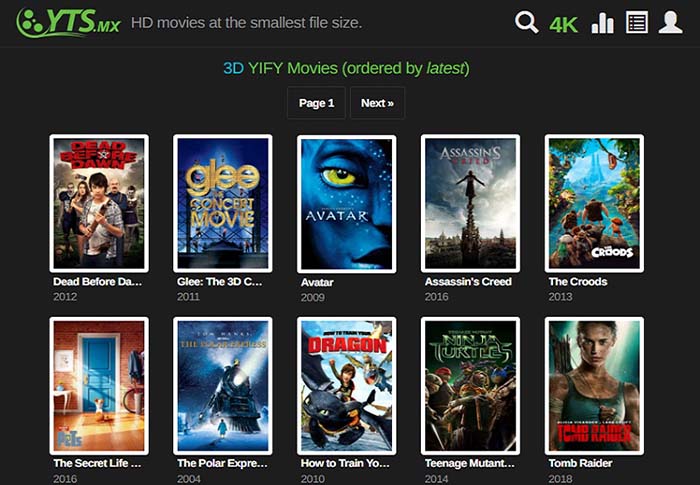Go to the Next page
Viewport: 700px width, 485px height.
pyautogui.click(x=377, y=103)
